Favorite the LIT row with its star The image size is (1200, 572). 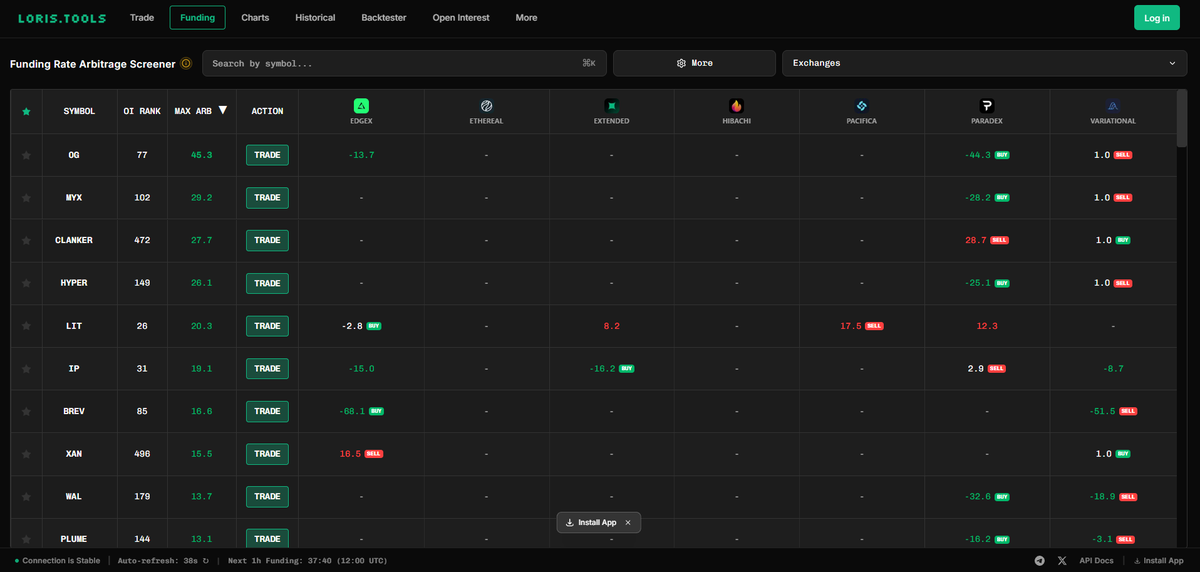coord(26,326)
